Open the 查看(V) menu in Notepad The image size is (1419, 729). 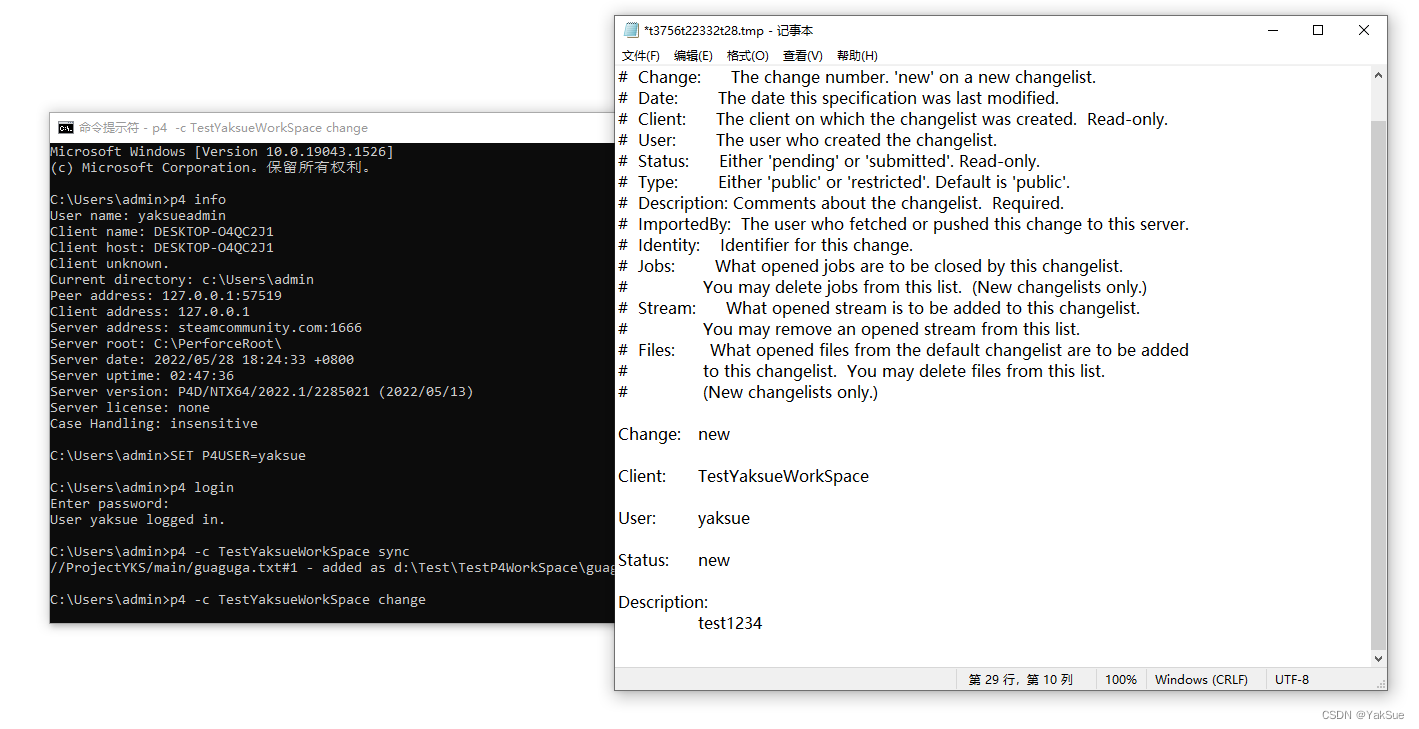(x=801, y=55)
